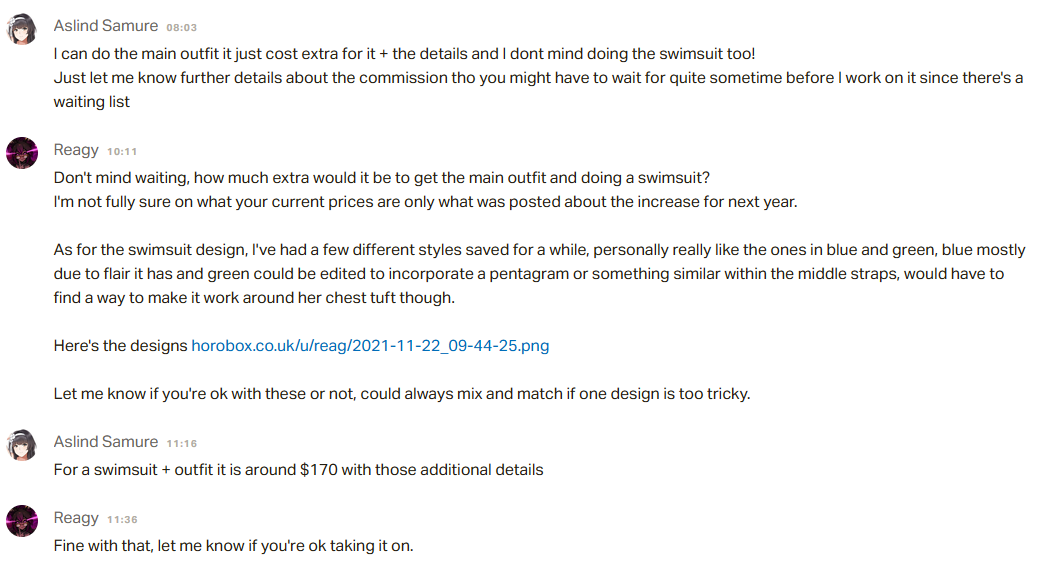Image resolution: width=1038 pixels, height=572 pixels.
Task: Click the 10:11 message timestamp
Action: point(122,152)
